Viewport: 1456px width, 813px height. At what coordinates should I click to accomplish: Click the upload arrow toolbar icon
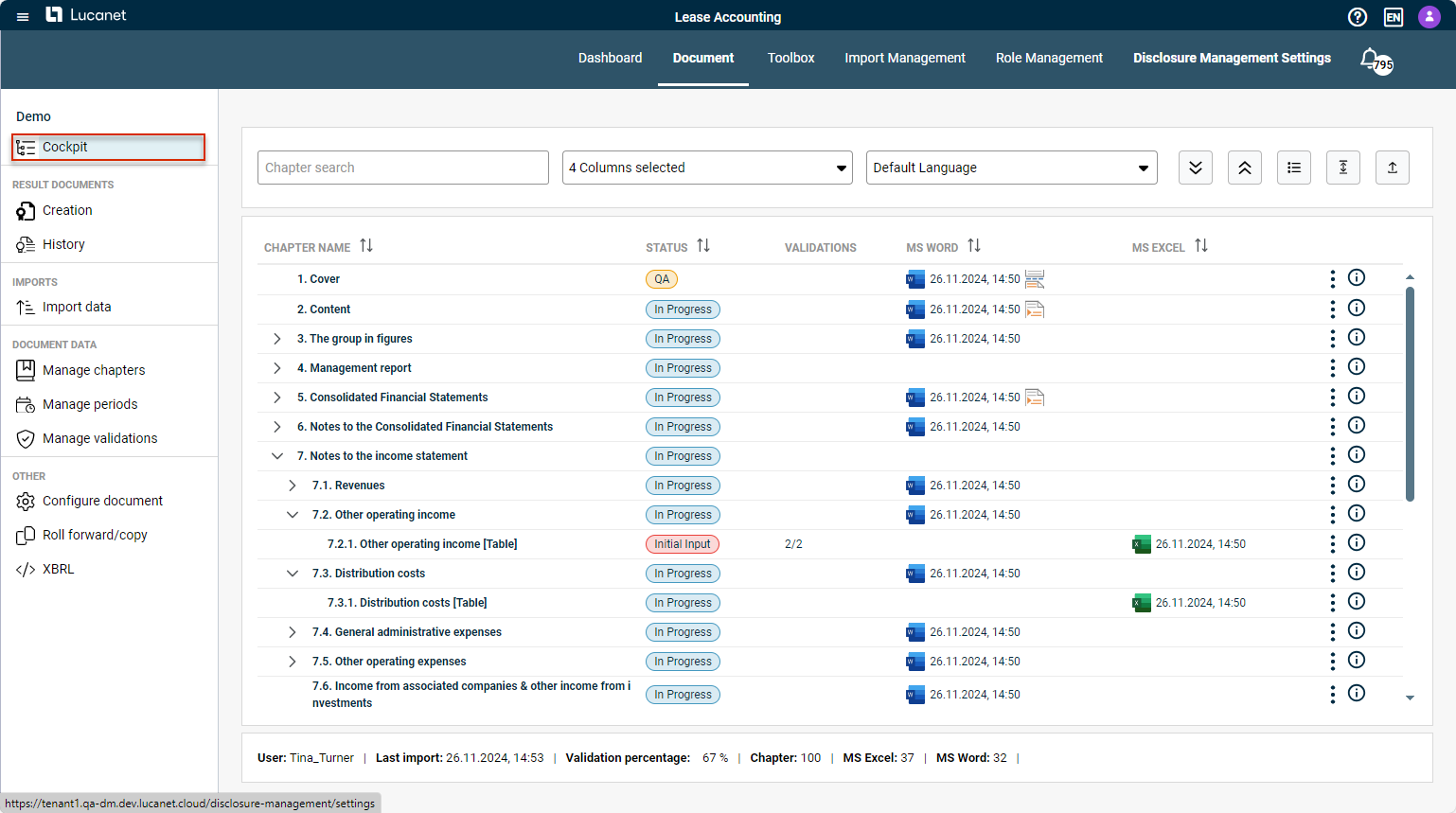tap(1393, 168)
